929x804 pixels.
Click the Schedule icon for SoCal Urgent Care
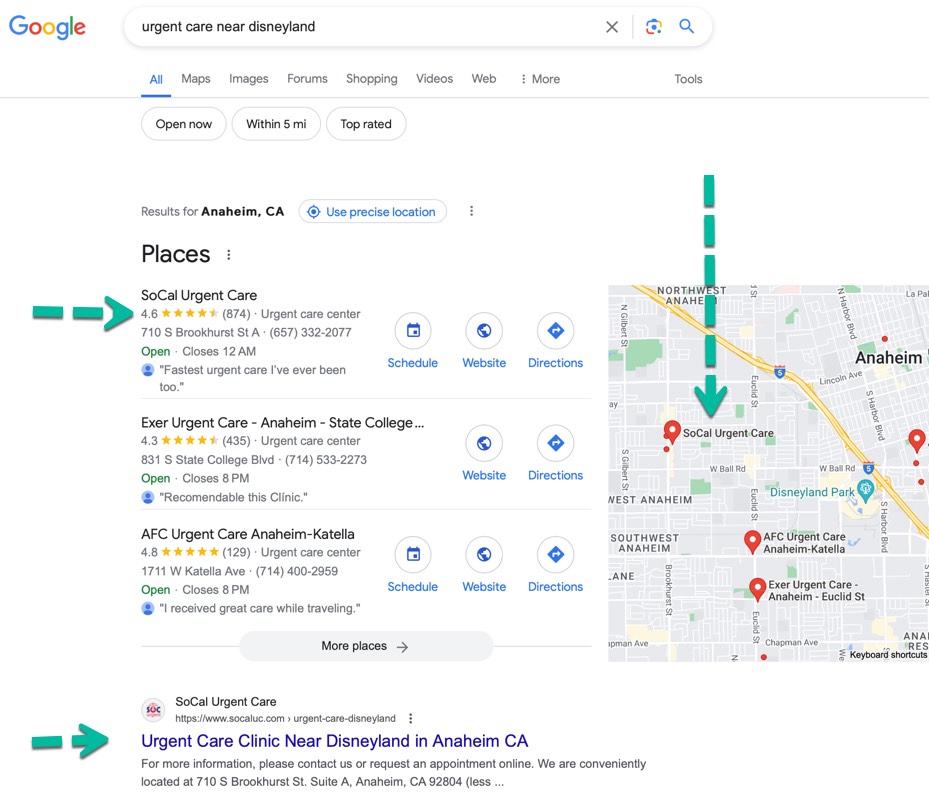tap(413, 331)
